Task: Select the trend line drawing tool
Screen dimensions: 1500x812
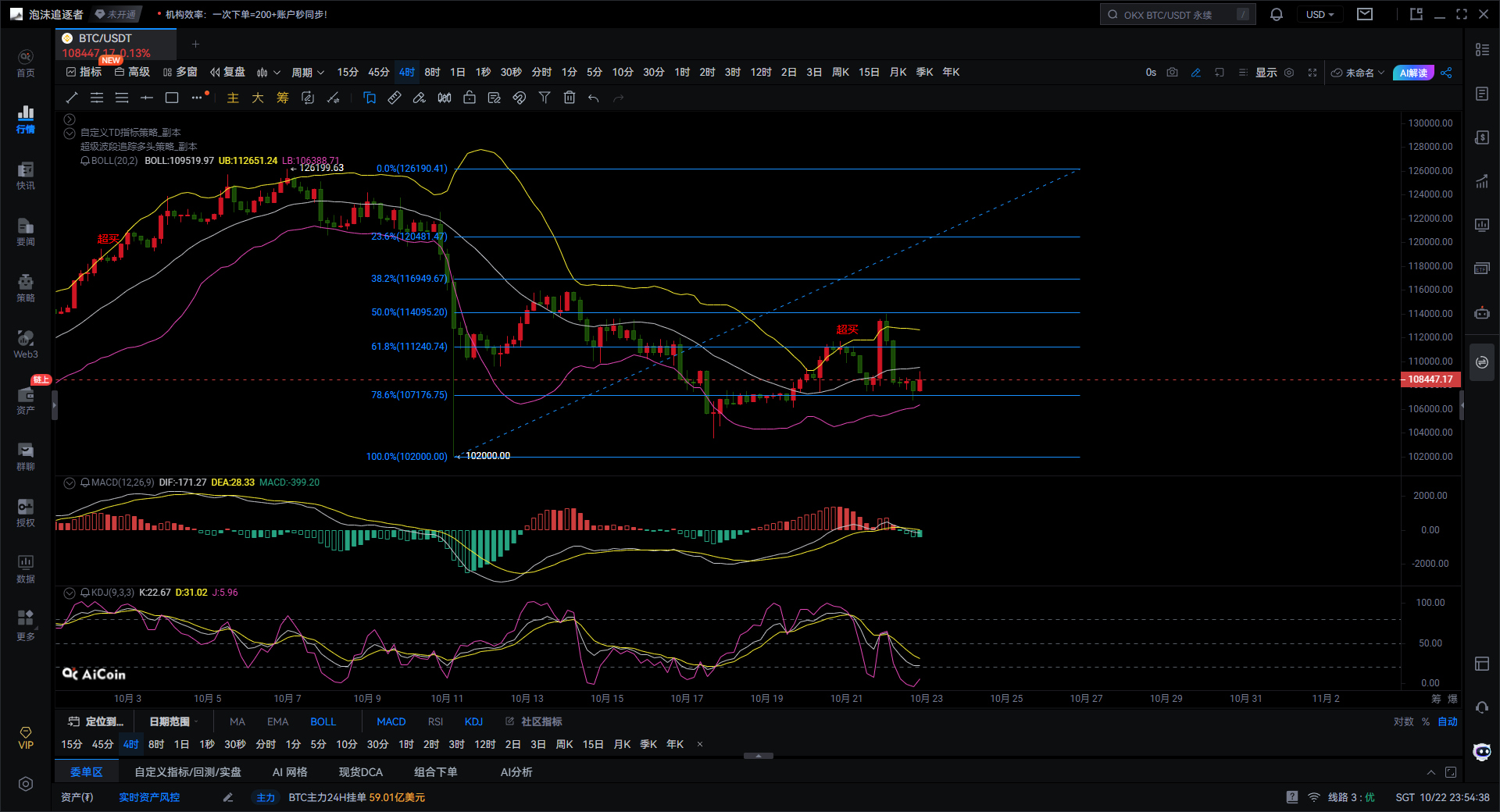Action: 72,98
